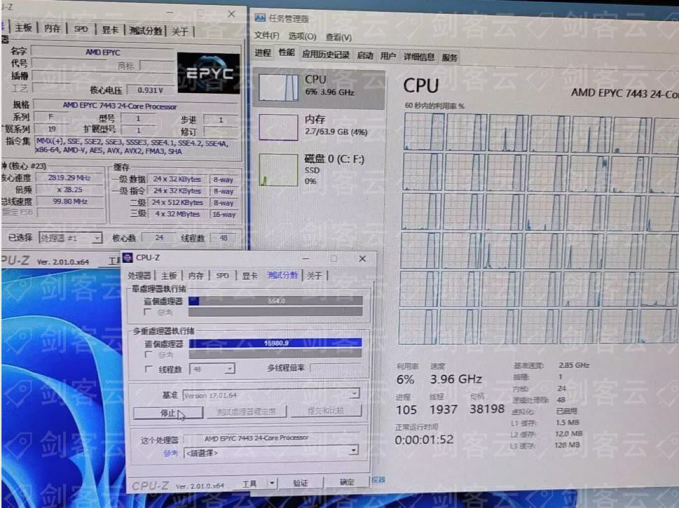Click the 提交和比较 button

click(326, 411)
